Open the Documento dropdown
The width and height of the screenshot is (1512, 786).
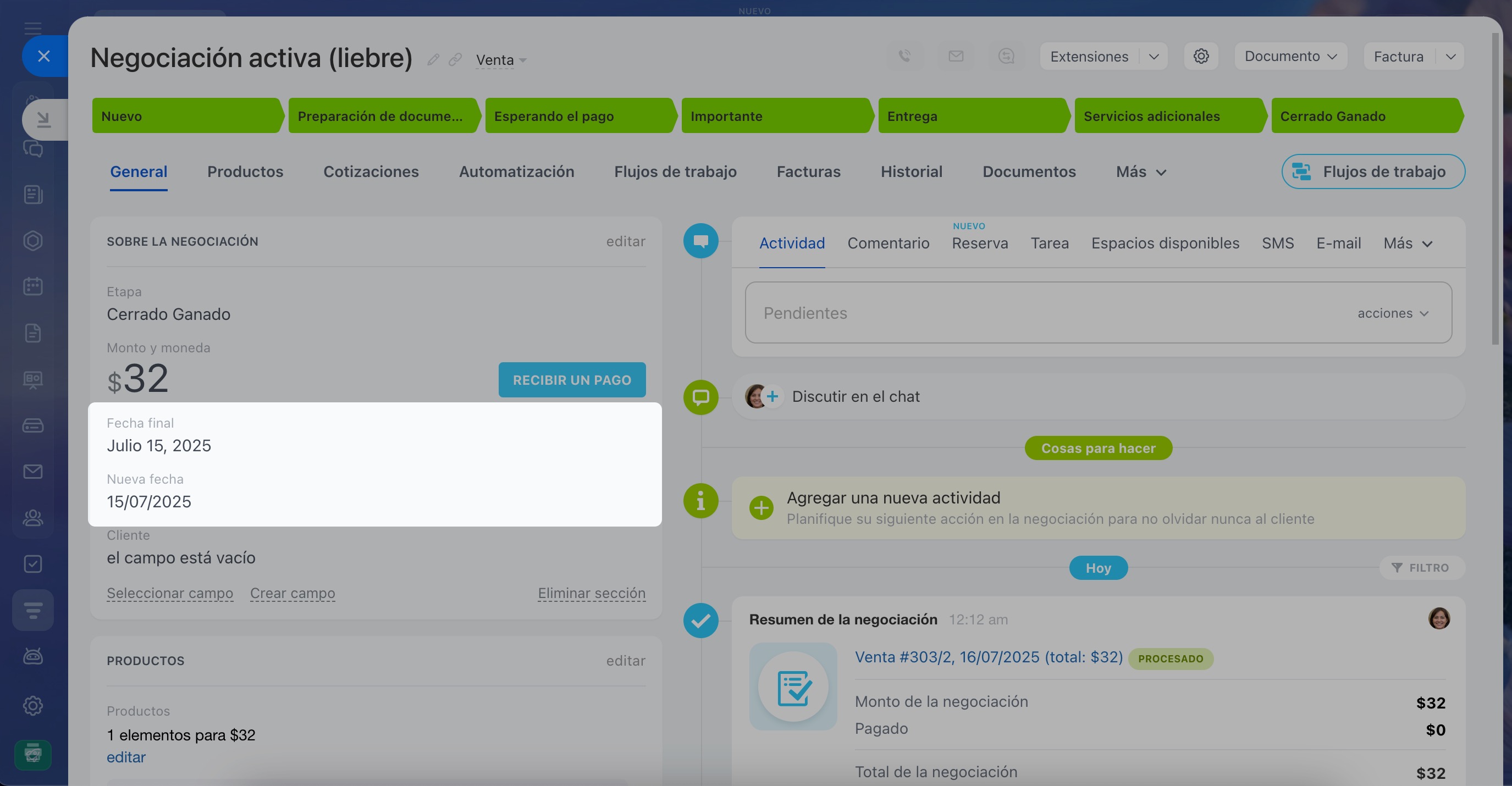pos(1291,56)
